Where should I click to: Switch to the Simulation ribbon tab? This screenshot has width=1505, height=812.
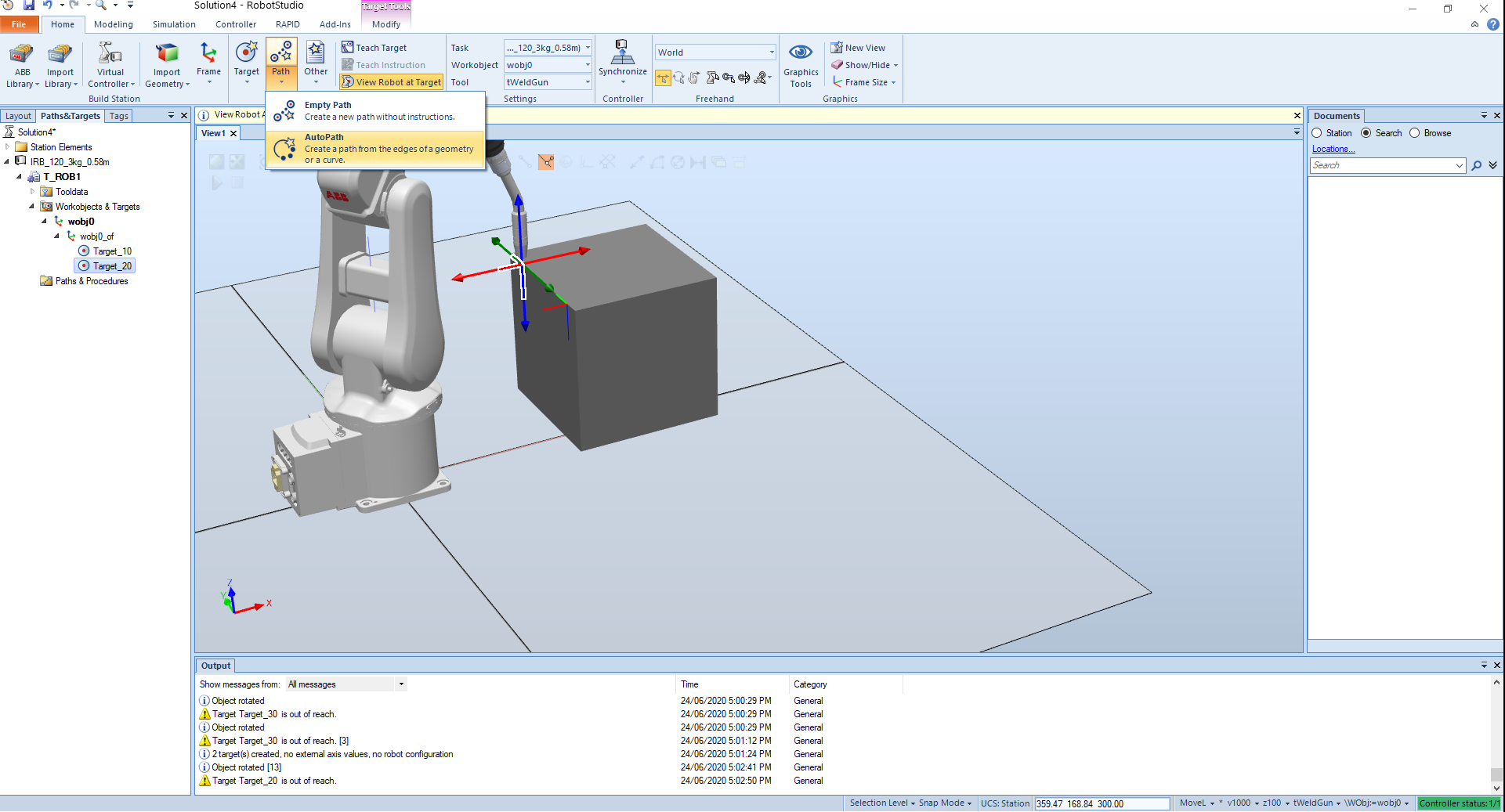174,24
